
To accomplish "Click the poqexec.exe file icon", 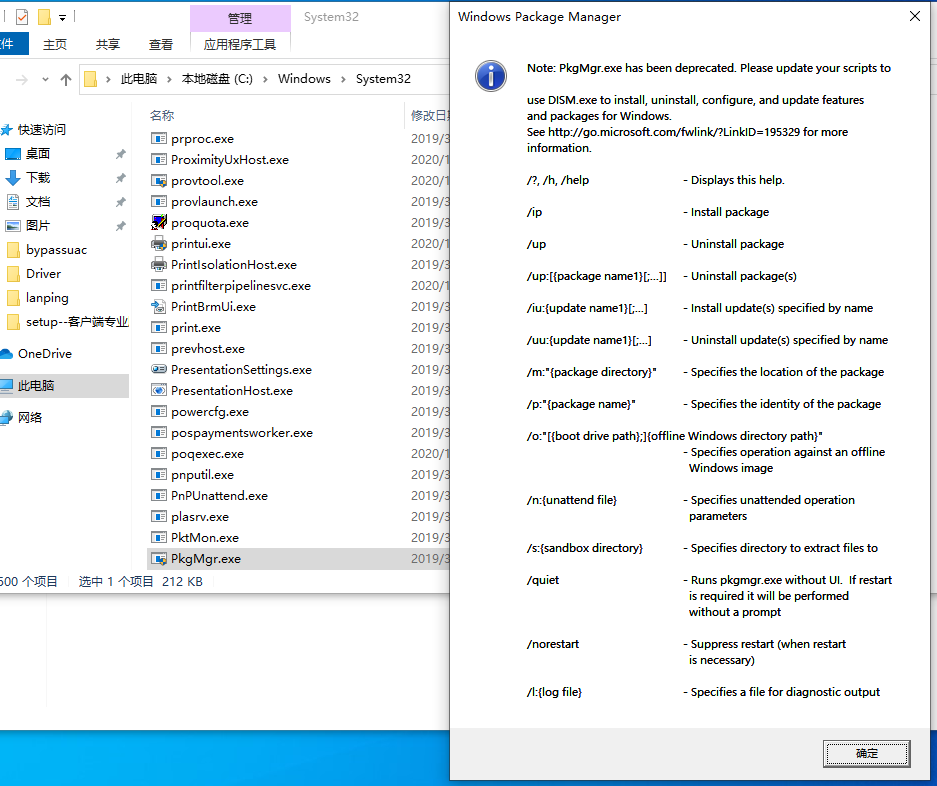I will tap(158, 454).
